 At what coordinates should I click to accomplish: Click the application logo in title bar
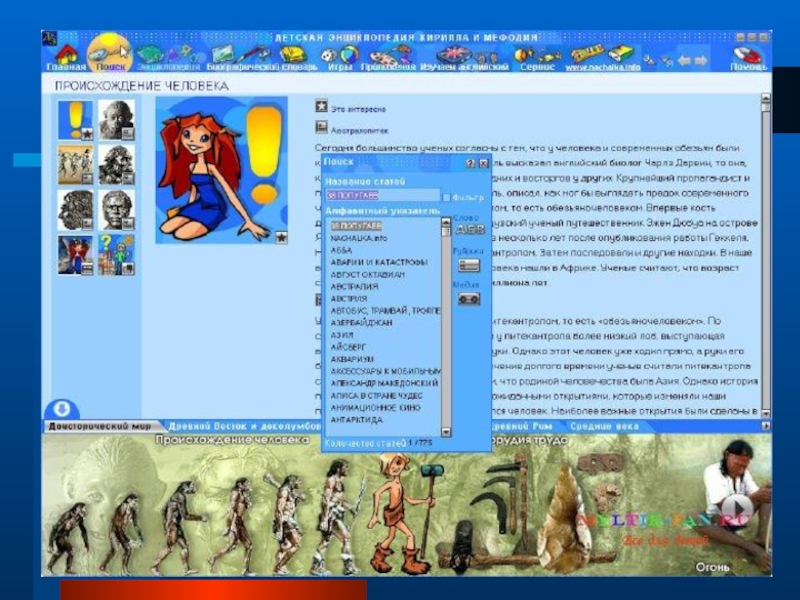pyautogui.click(x=49, y=37)
